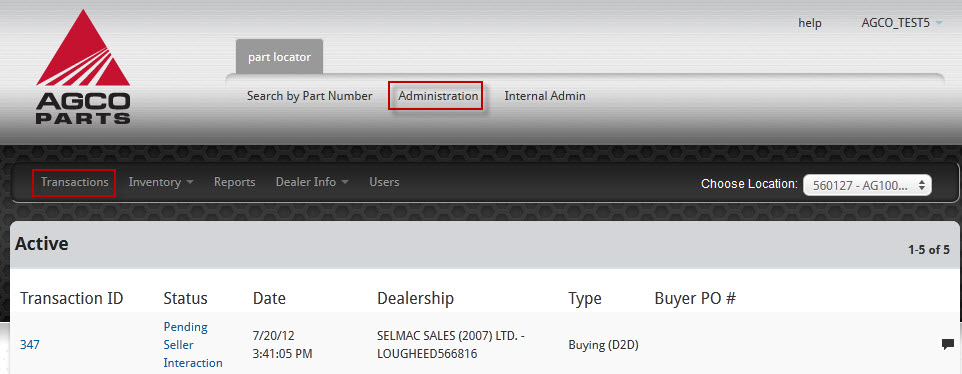Open the Administration menu item
Viewport: 962px width, 374px height.
tap(438, 96)
